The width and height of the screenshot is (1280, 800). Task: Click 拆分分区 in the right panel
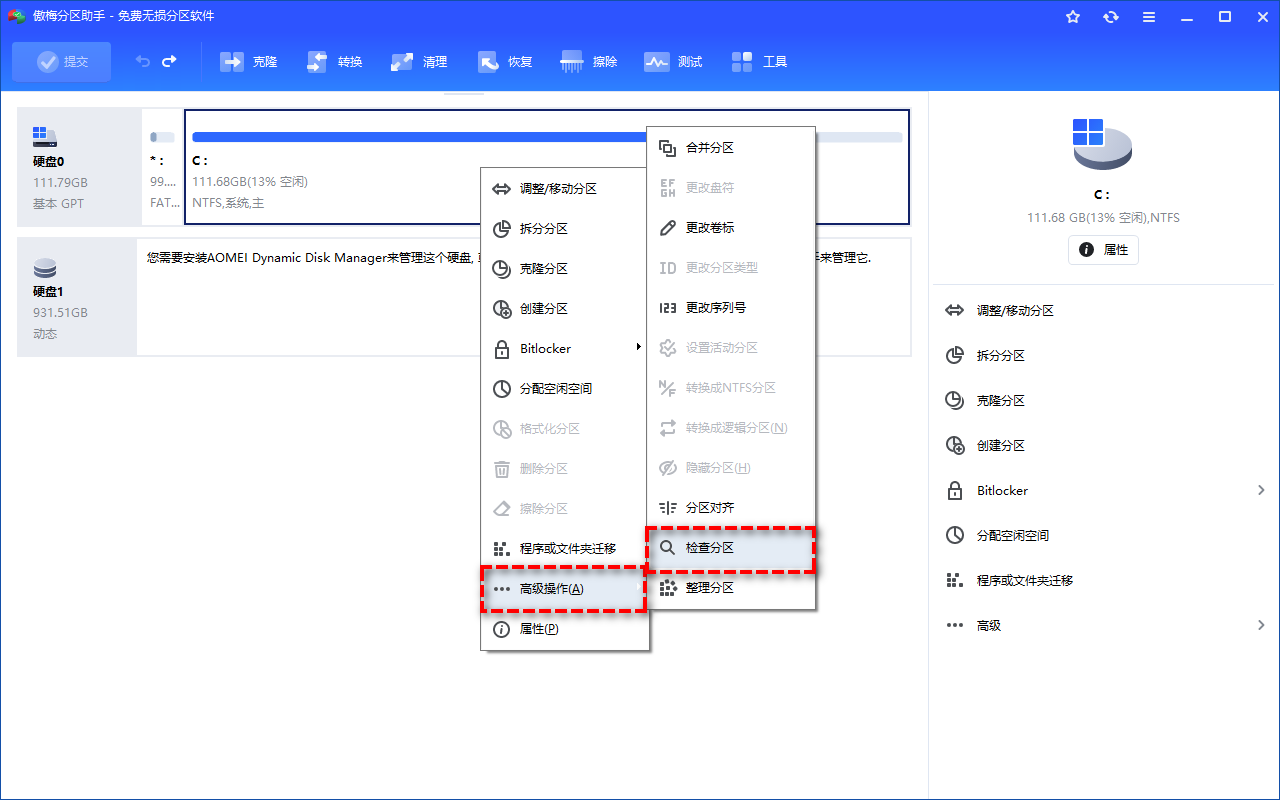[1000, 356]
